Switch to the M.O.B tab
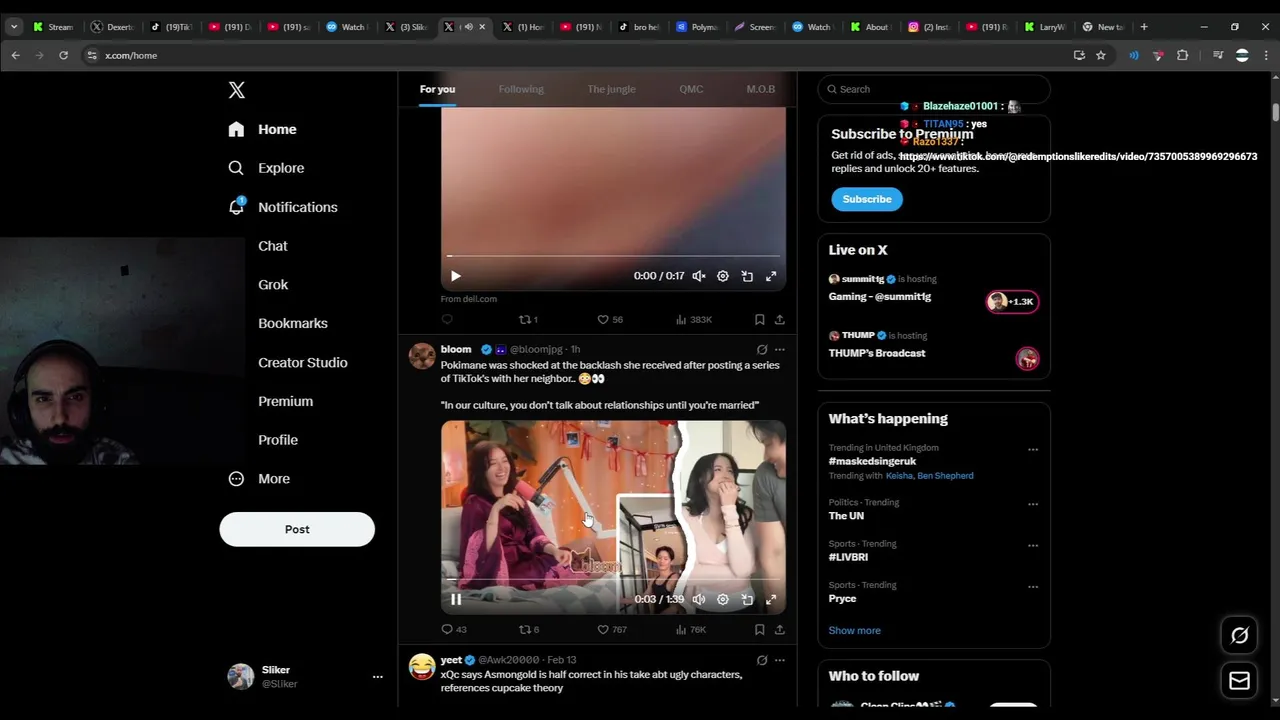 coord(760,89)
